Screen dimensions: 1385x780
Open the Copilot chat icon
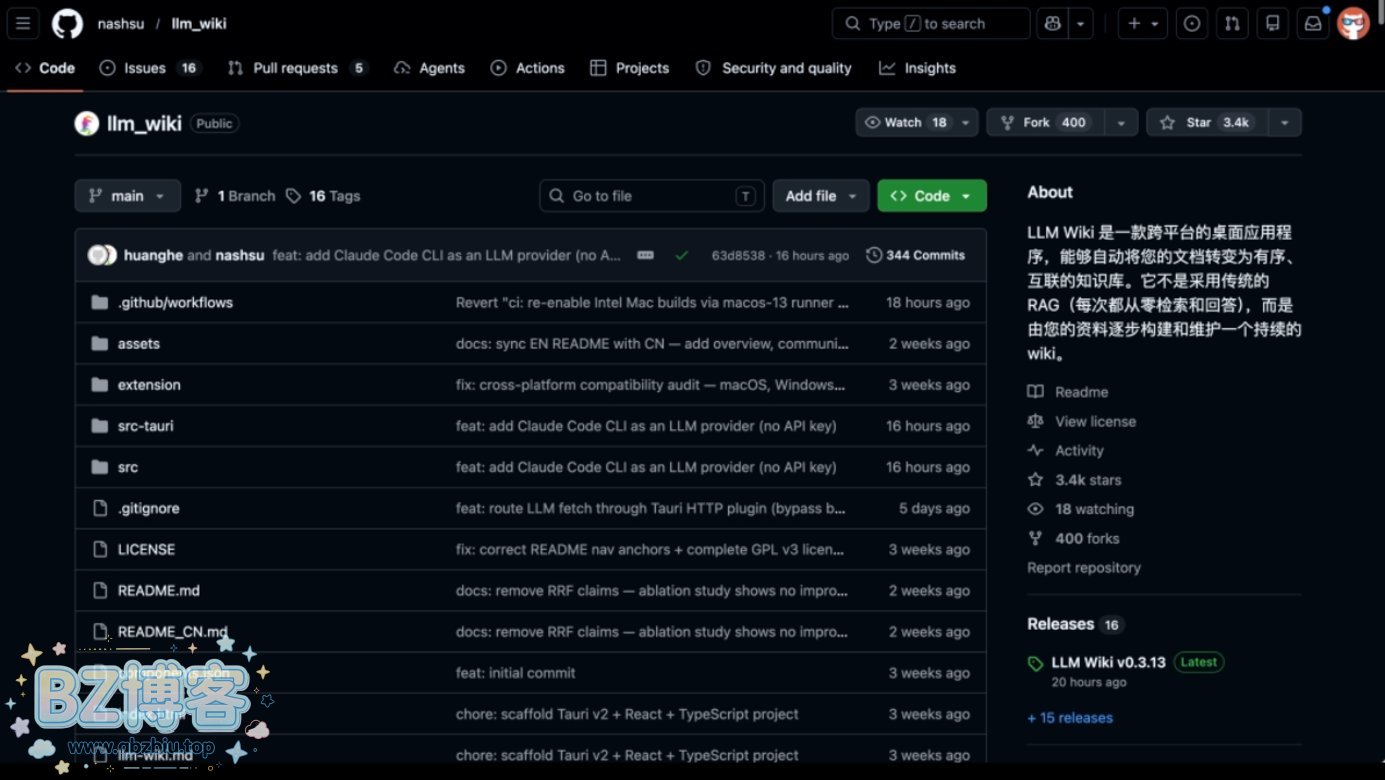[x=1052, y=23]
